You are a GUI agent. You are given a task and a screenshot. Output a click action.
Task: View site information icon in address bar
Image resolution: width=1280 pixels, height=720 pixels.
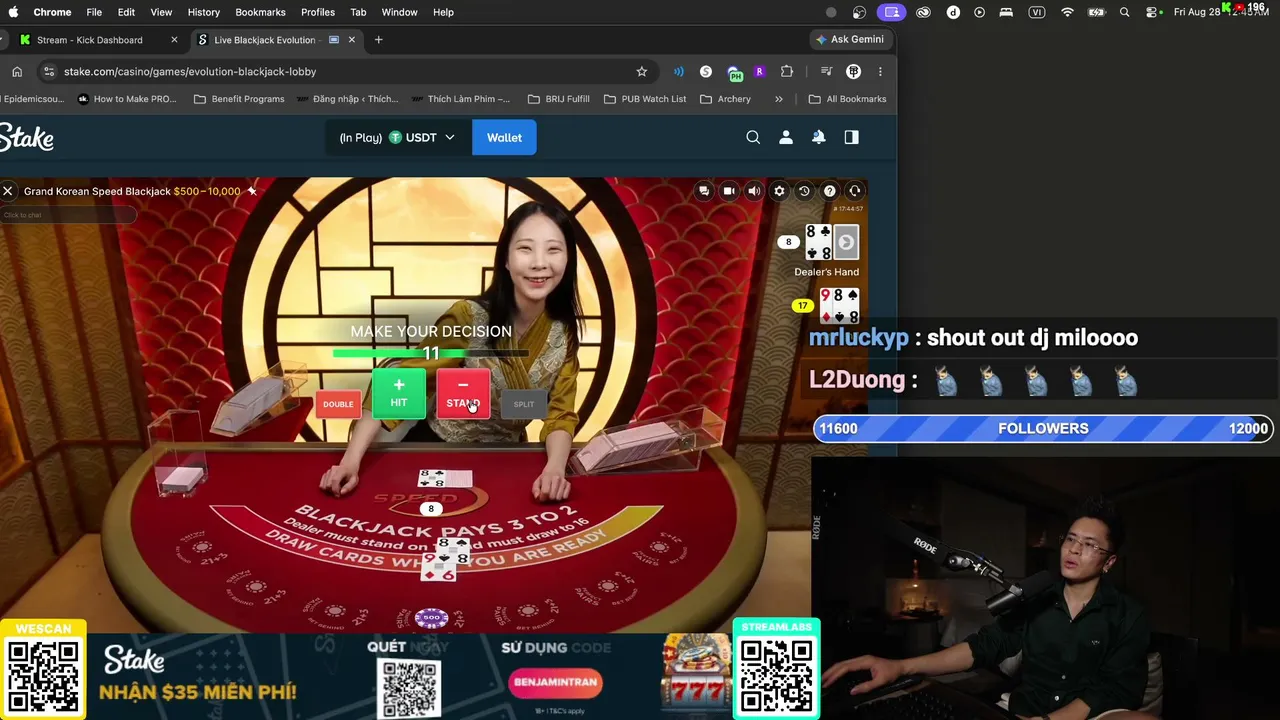point(49,72)
